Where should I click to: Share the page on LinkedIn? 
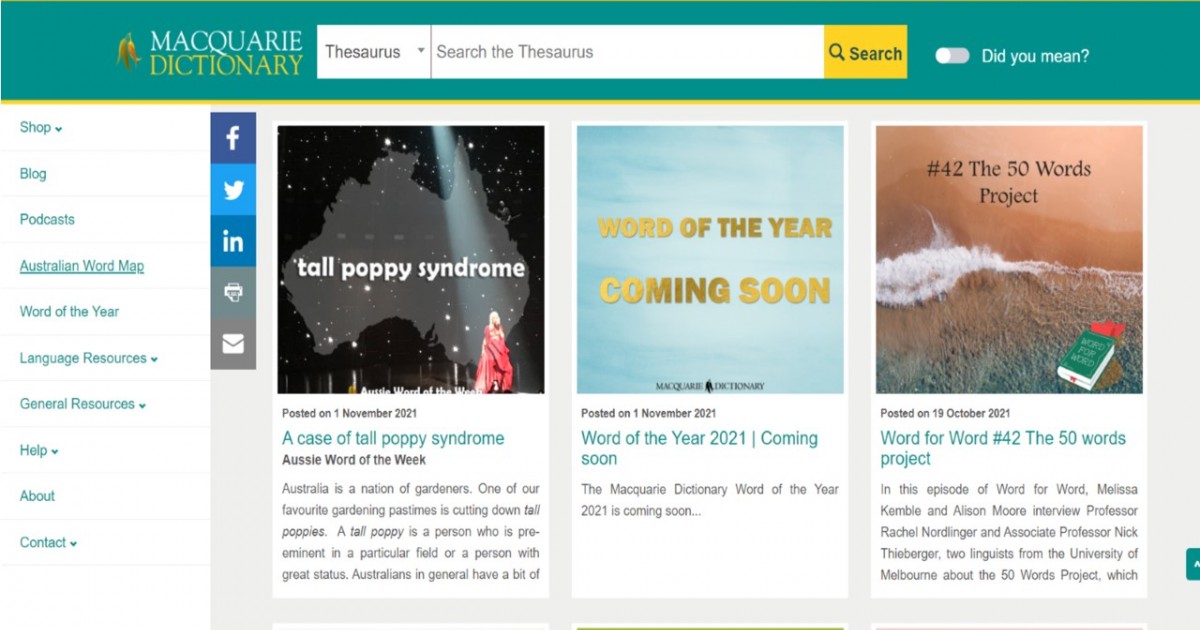(x=233, y=241)
